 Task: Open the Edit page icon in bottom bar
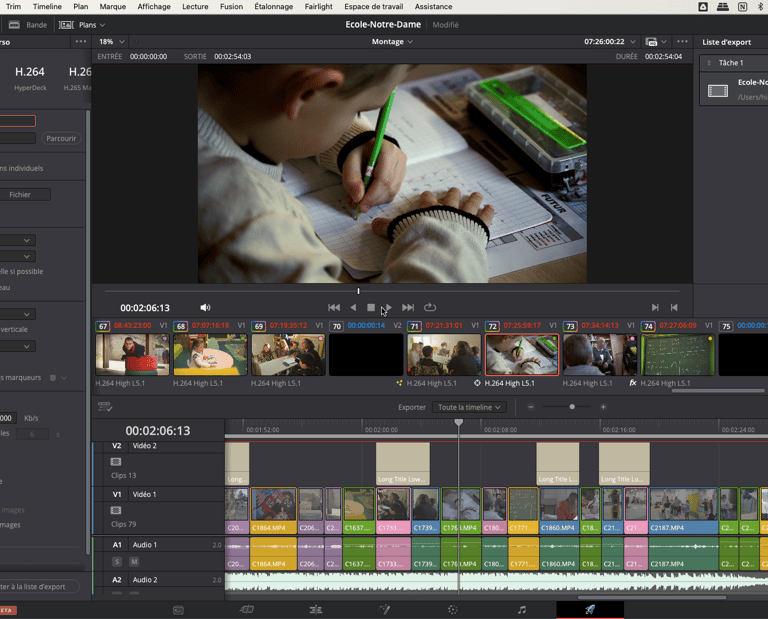click(315, 610)
